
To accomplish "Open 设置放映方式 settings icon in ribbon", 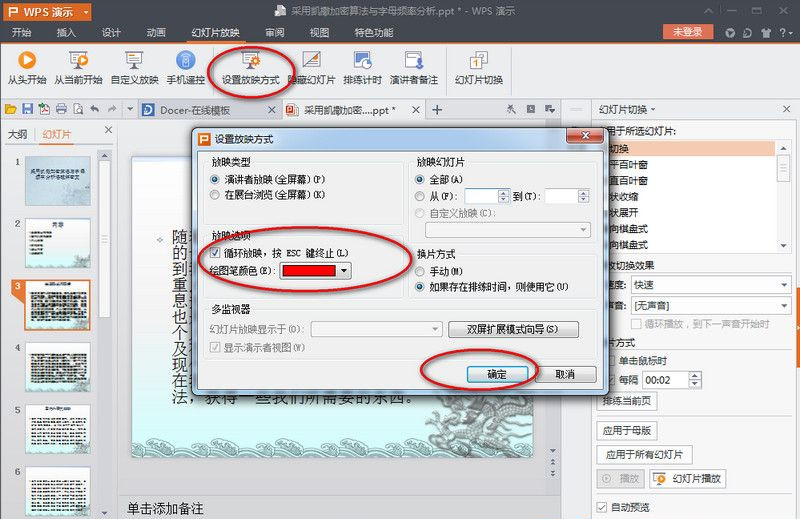I will pos(250,61).
